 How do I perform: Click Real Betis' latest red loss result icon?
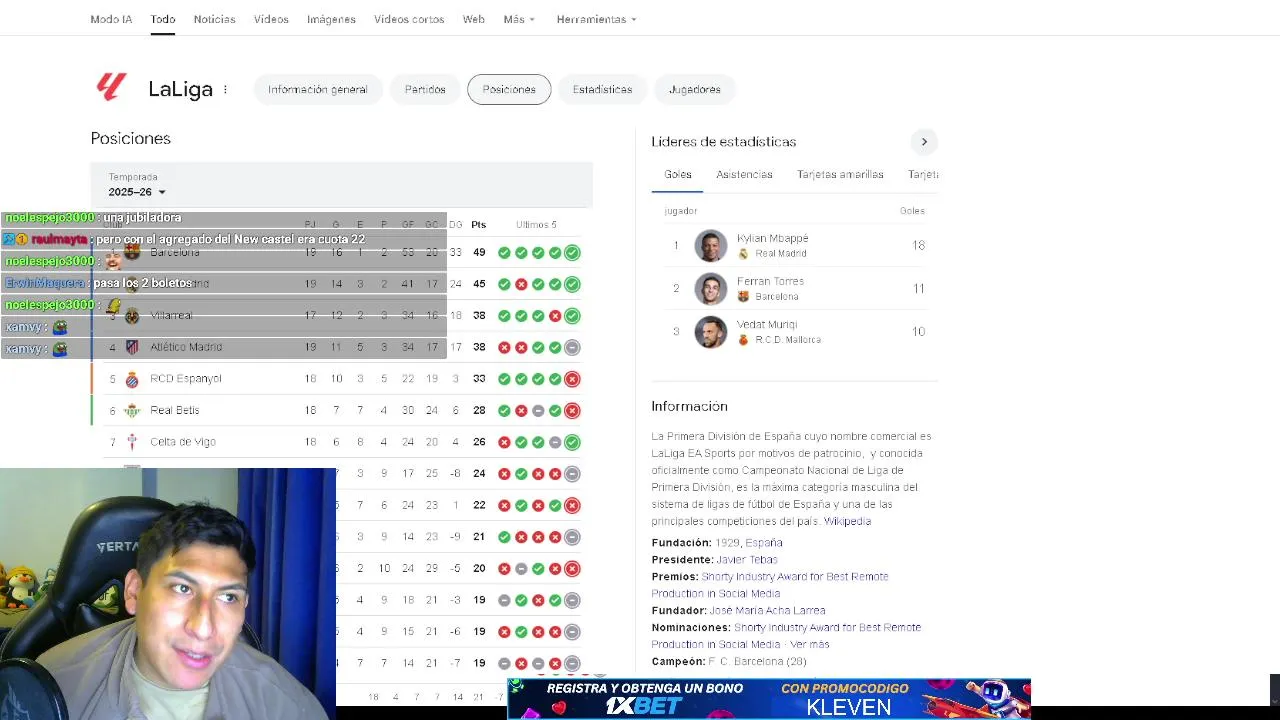[x=572, y=410]
